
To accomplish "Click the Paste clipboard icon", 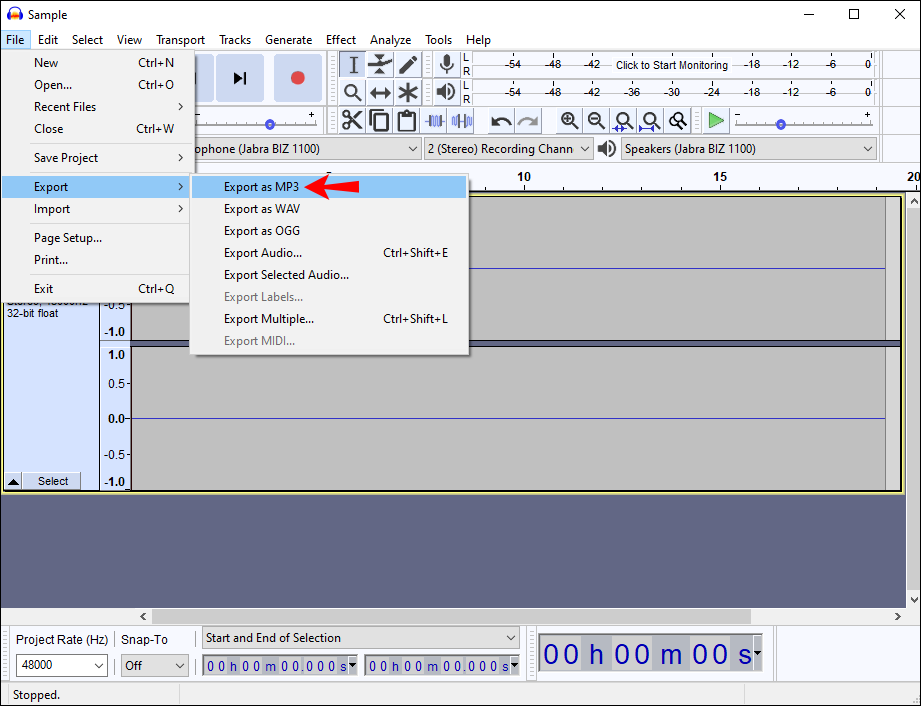I will 406,121.
